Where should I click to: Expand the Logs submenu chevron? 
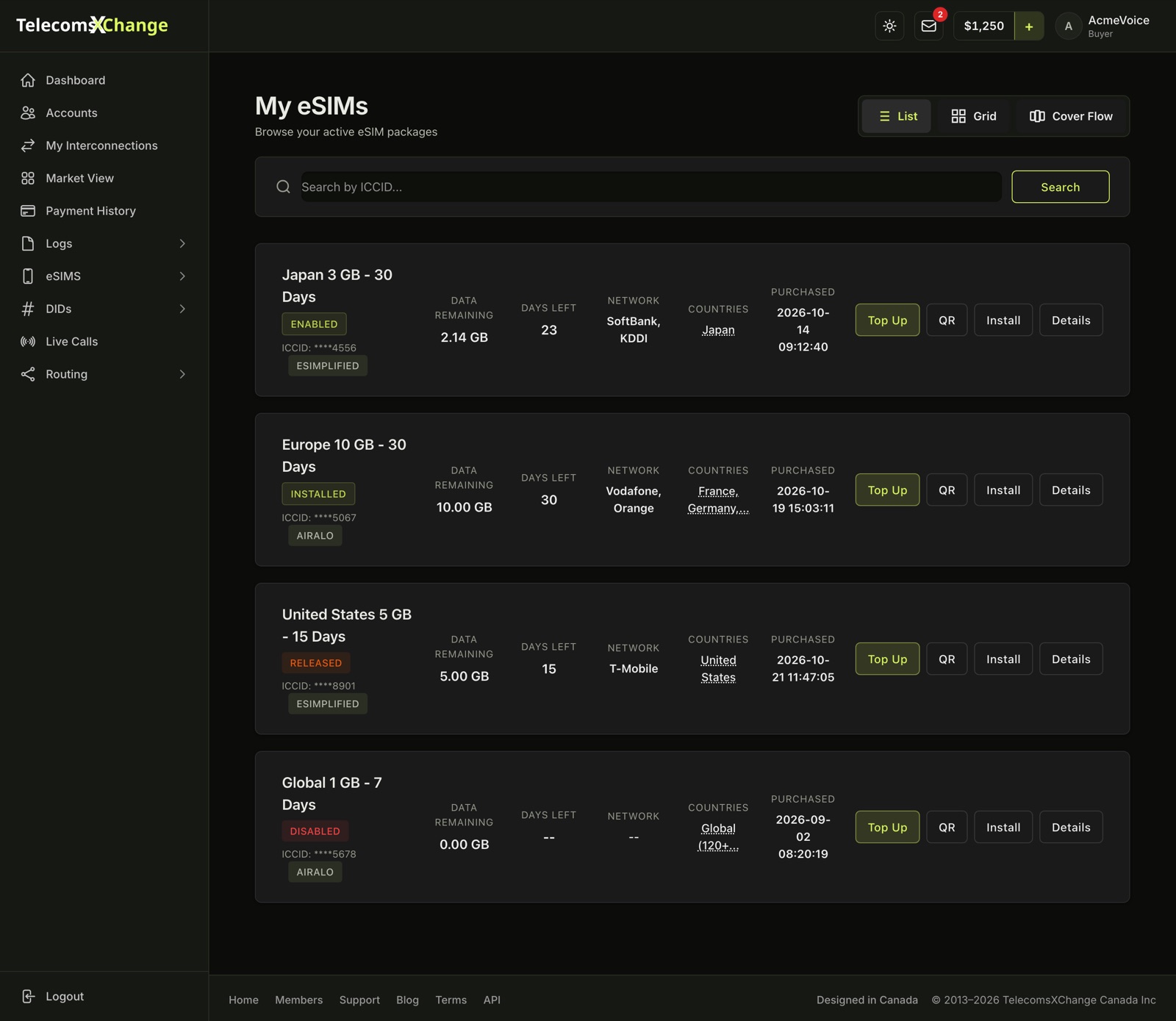(x=182, y=243)
